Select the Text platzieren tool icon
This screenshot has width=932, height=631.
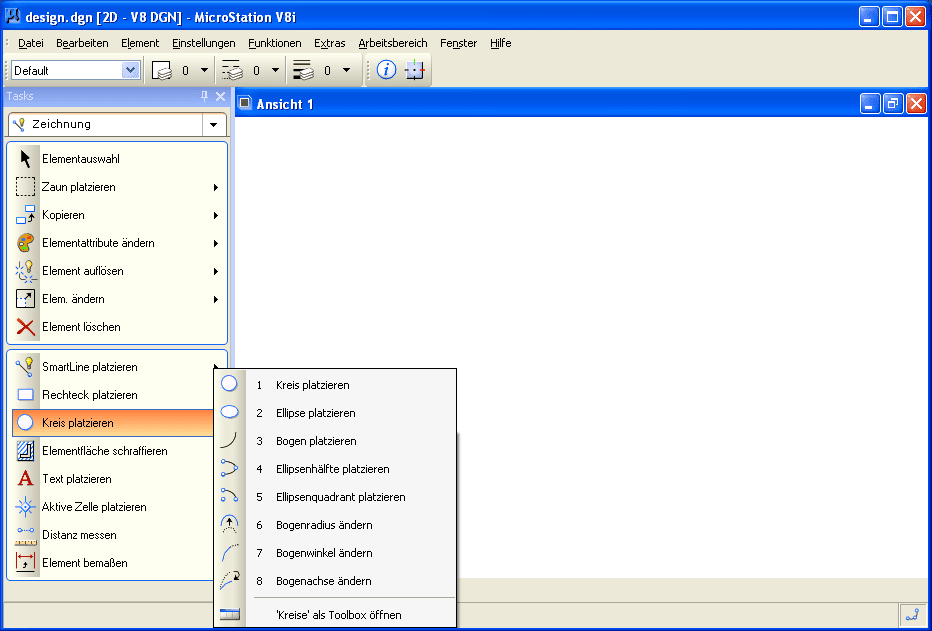(26, 479)
